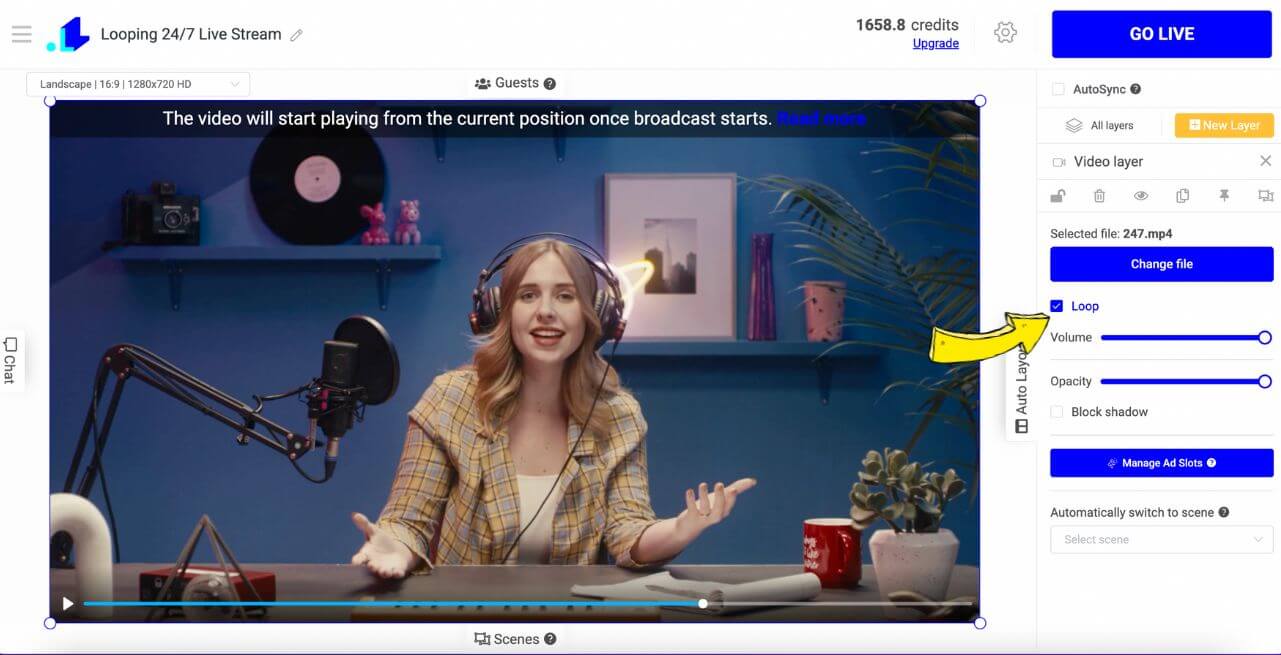This screenshot has width=1281, height=655.
Task: Click the Change file button
Action: 1161,264
